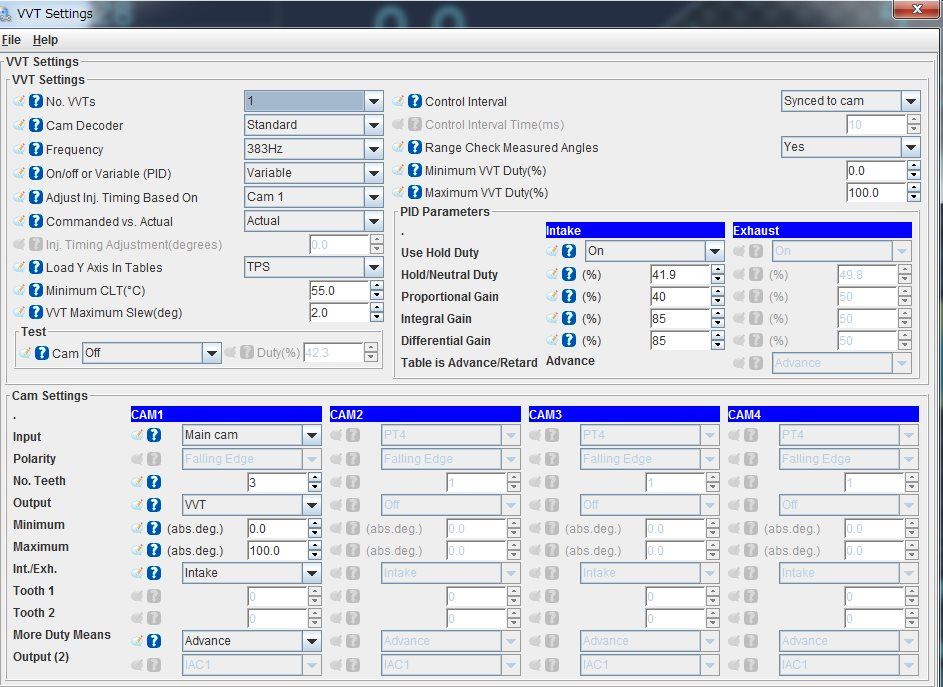Decrease VVT Maximum Slew with down arrow

pos(376,318)
